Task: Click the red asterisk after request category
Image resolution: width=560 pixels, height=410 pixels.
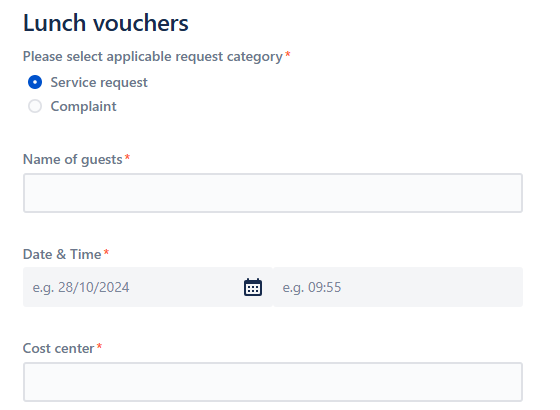Action: pyautogui.click(x=288, y=55)
